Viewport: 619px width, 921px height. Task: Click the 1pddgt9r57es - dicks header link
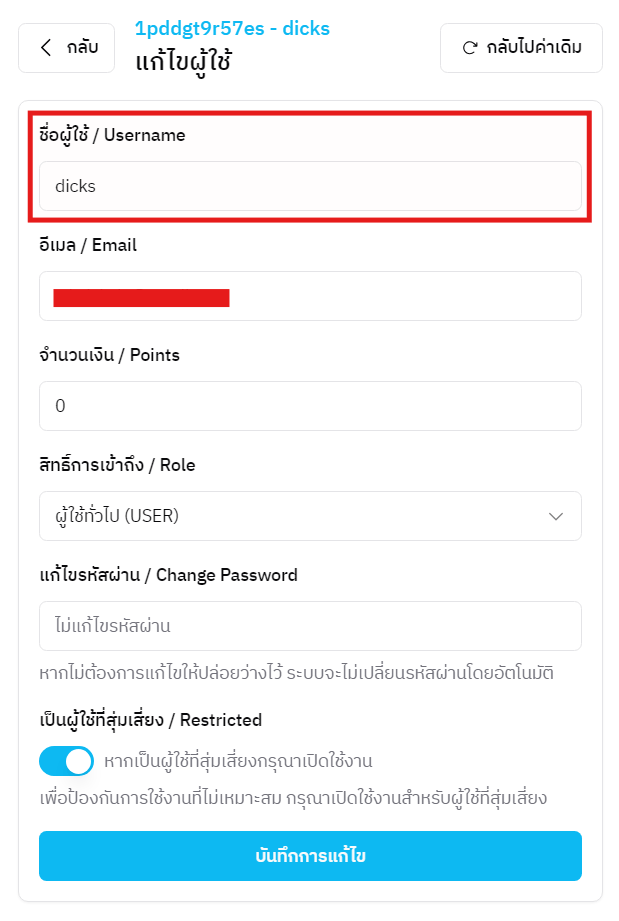[232, 28]
